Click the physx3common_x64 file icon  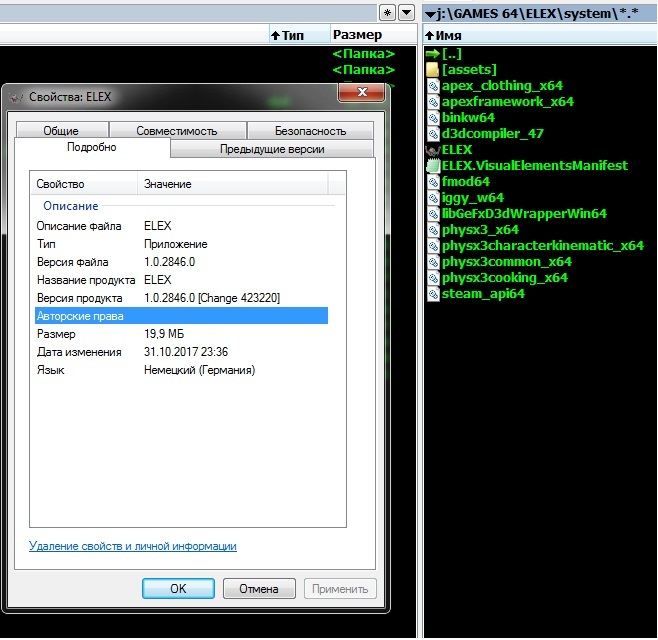433,262
